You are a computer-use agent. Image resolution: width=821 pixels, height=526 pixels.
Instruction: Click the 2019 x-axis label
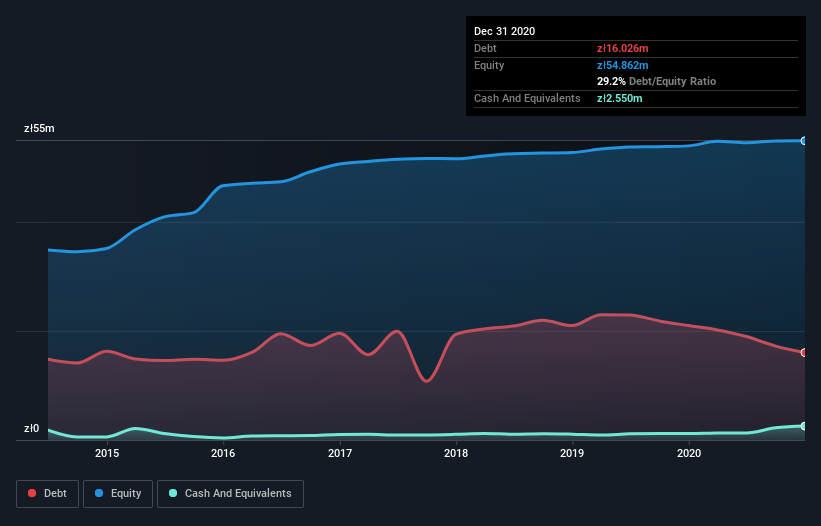[572, 453]
